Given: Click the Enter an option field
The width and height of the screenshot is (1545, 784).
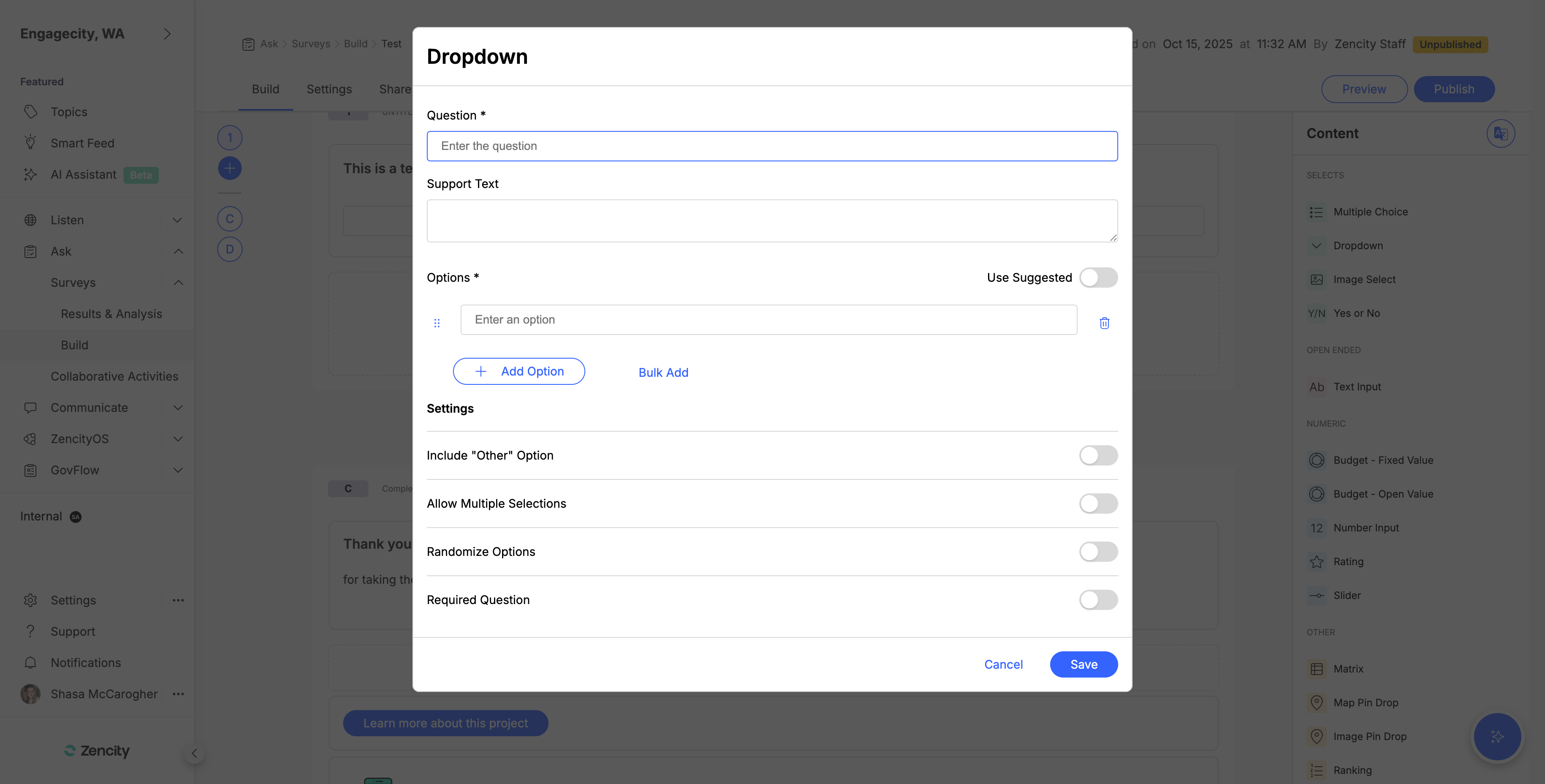Looking at the screenshot, I should pyautogui.click(x=768, y=319).
